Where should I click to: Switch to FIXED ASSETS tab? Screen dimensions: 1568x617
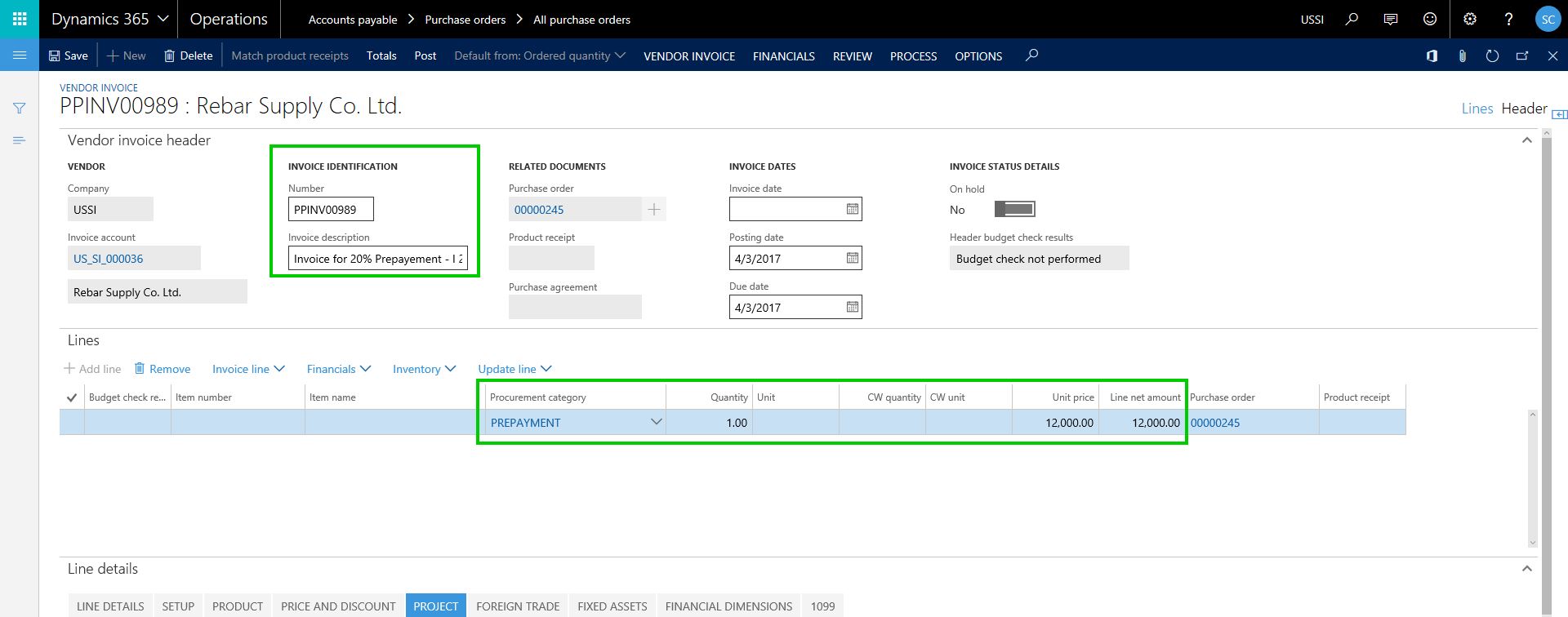[x=612, y=606]
